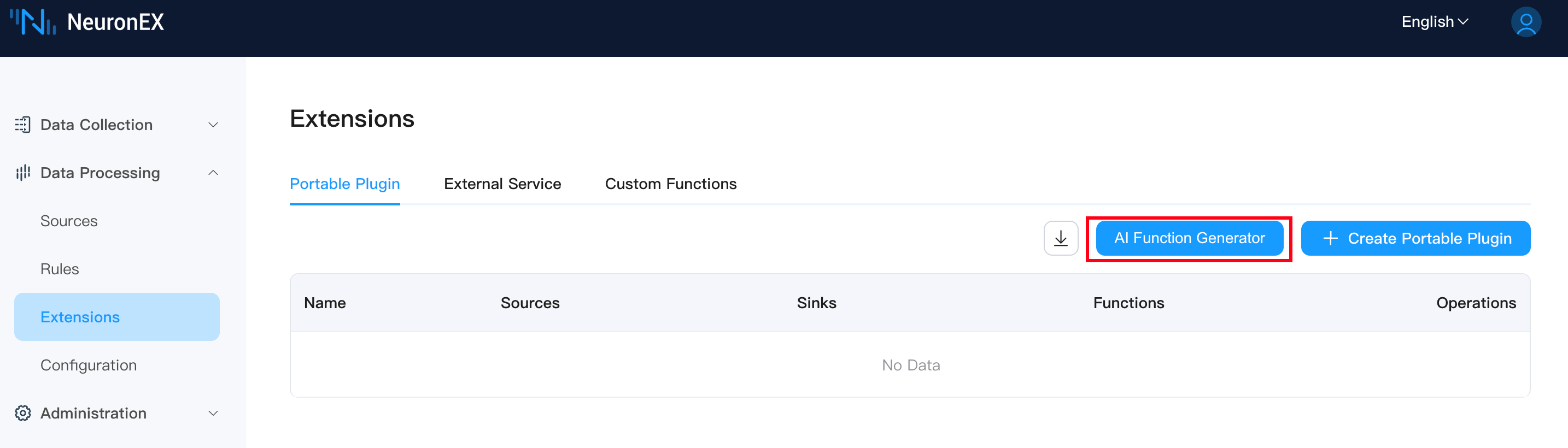Screen dimensions: 1568x448
Task: Collapse the Data Processing chevron
Action: click(x=213, y=173)
